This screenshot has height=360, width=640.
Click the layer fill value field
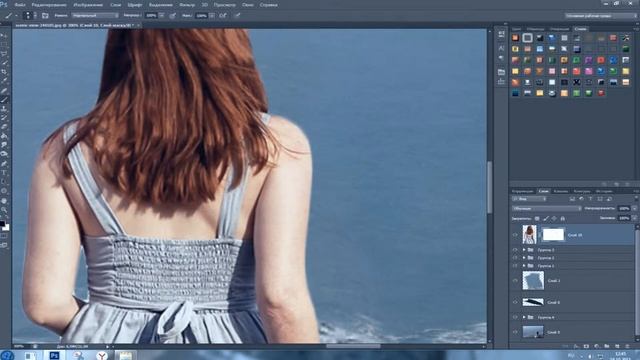pyautogui.click(x=624, y=218)
